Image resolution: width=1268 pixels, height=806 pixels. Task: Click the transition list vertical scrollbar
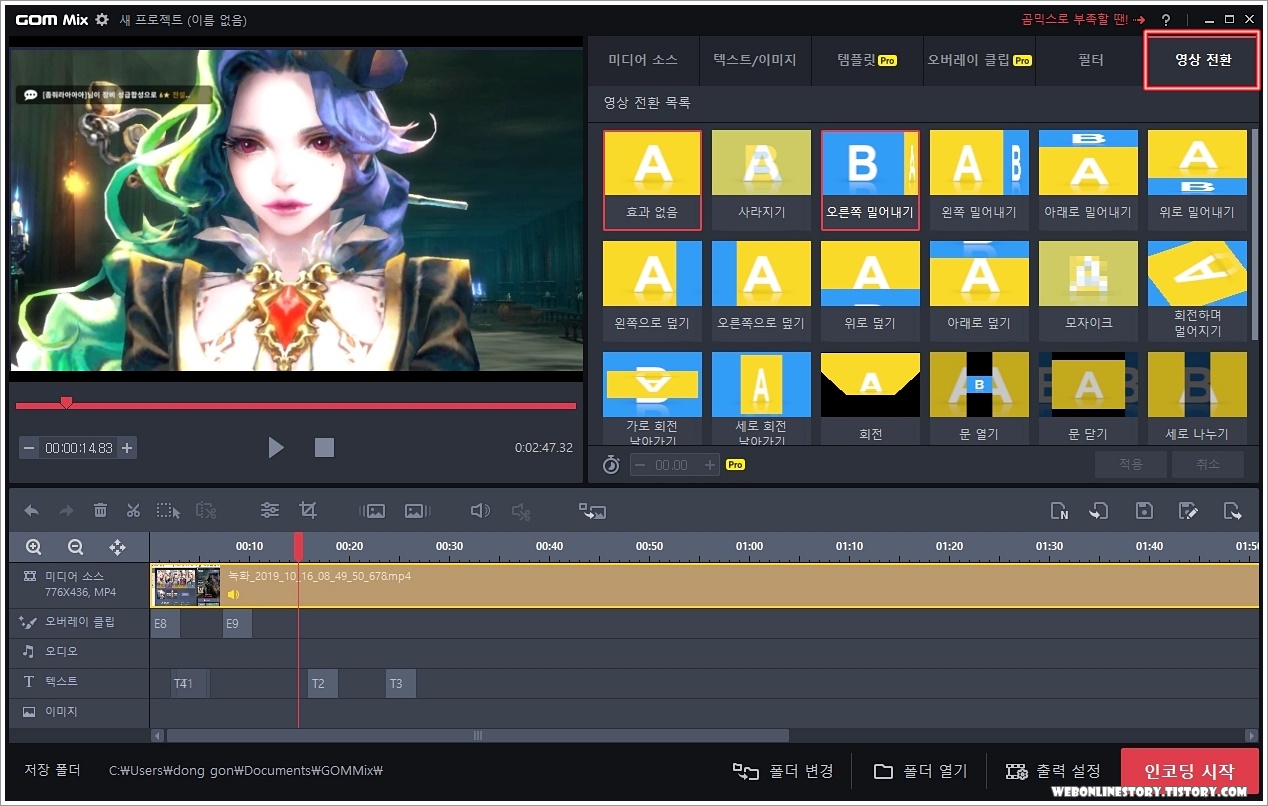click(1254, 235)
